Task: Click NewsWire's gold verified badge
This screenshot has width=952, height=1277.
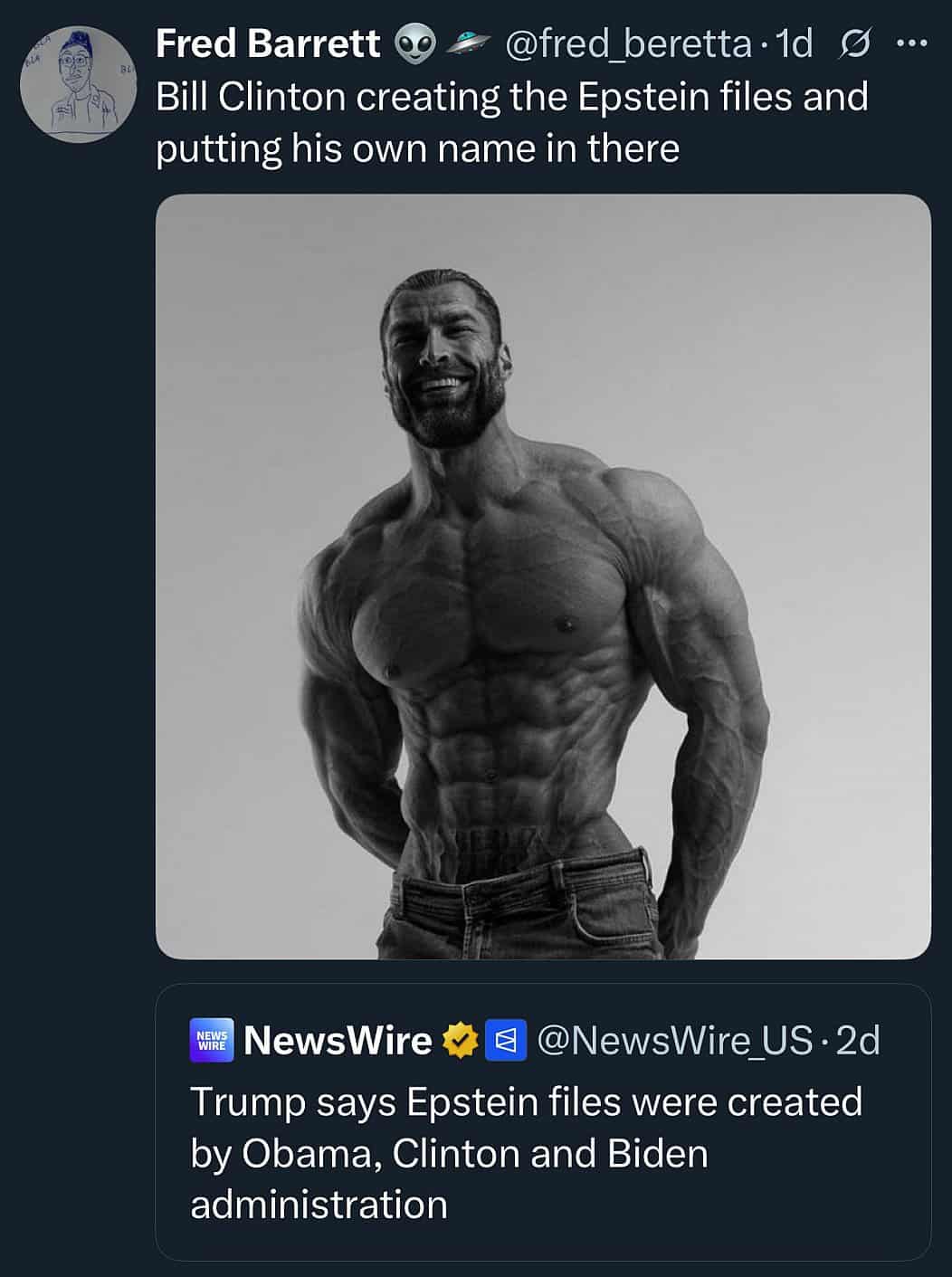Action: (x=460, y=1041)
